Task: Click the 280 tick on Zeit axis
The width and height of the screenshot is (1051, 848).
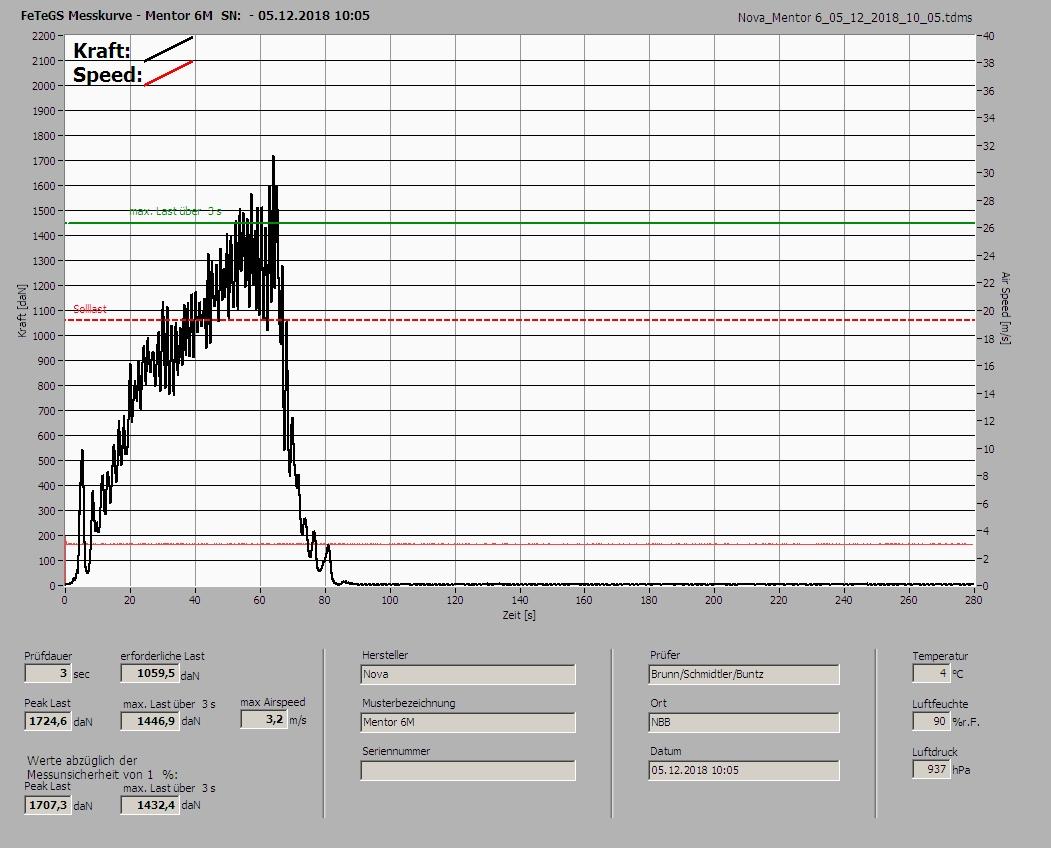Action: (x=973, y=600)
